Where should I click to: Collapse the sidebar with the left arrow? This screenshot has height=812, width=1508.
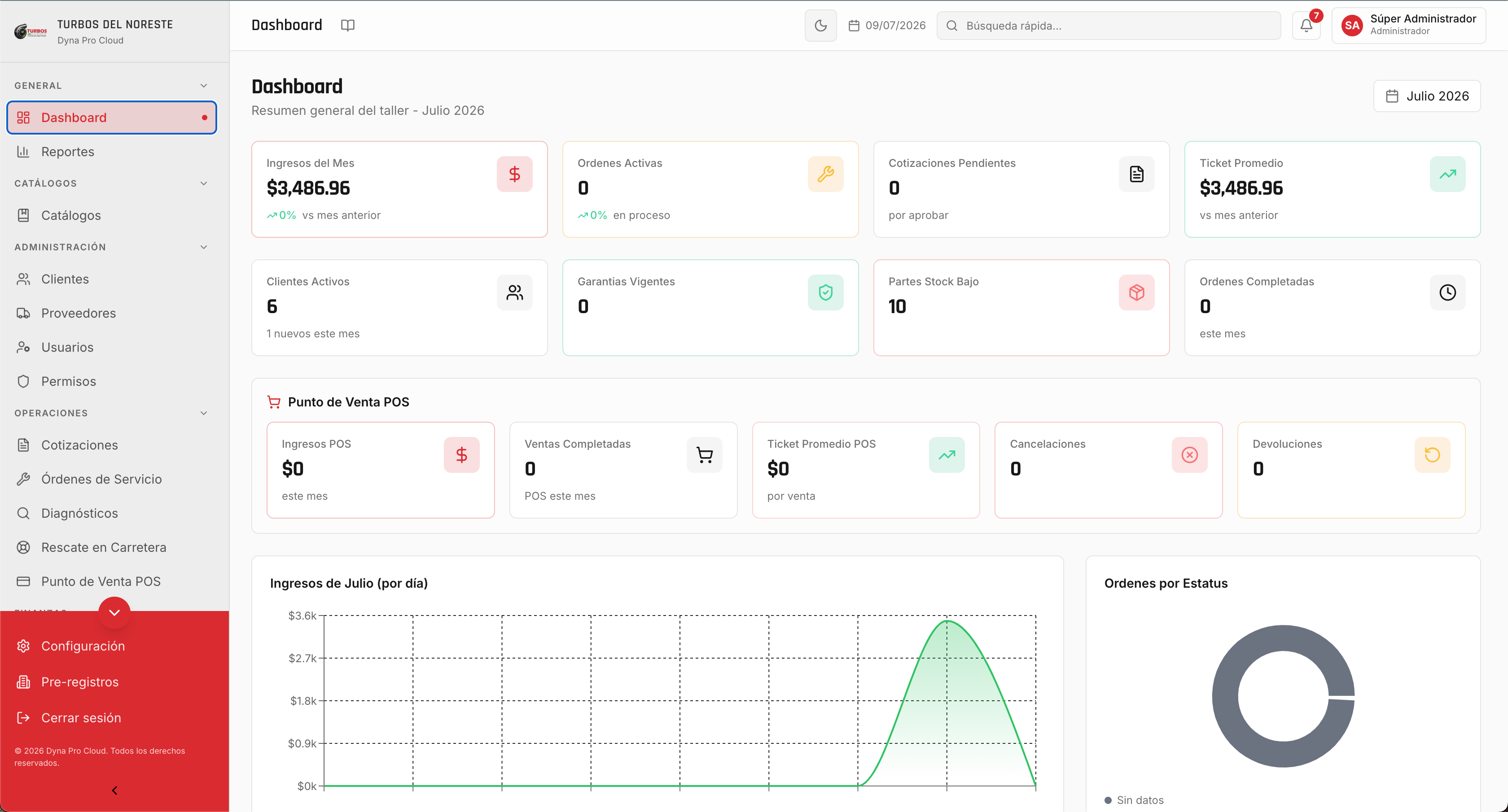[114, 790]
